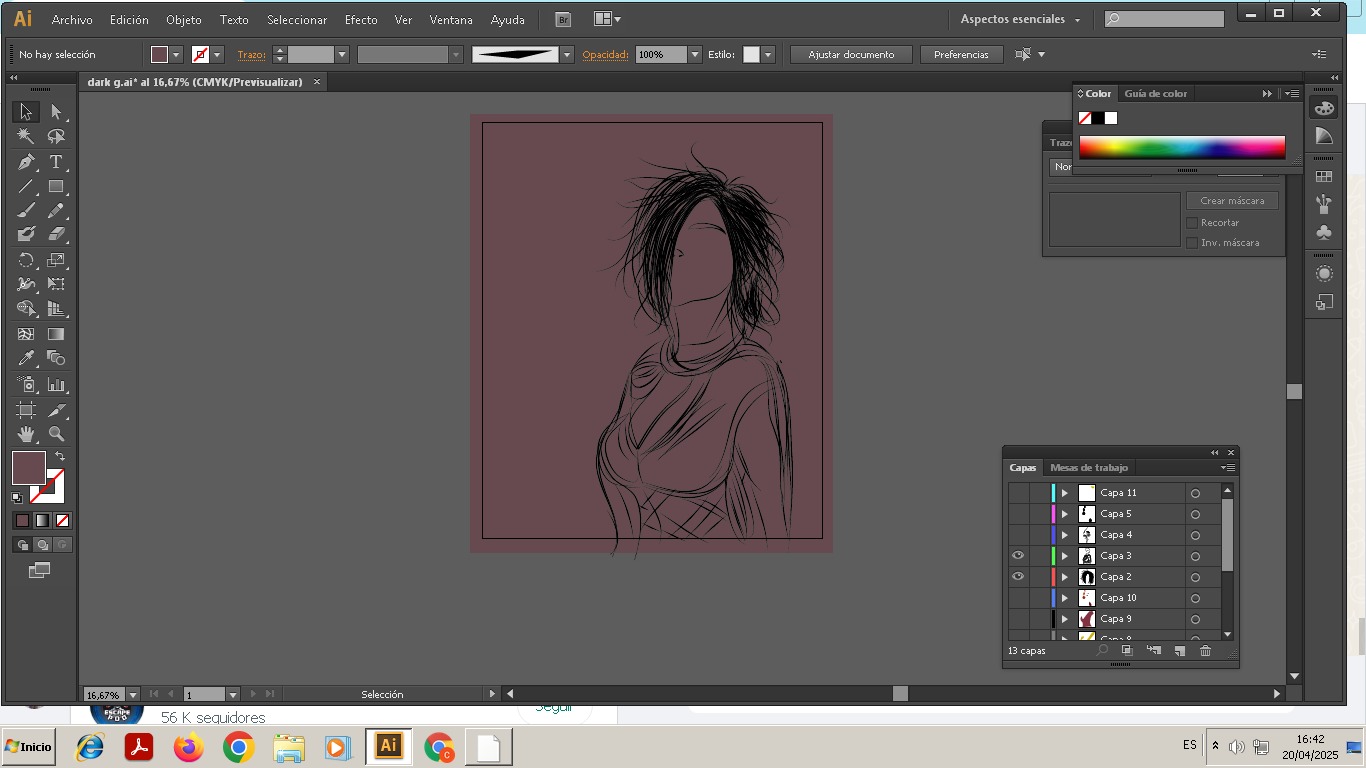Viewport: 1366px width, 768px height.
Task: Open the Opacidad percentage dropdown
Action: click(695, 55)
